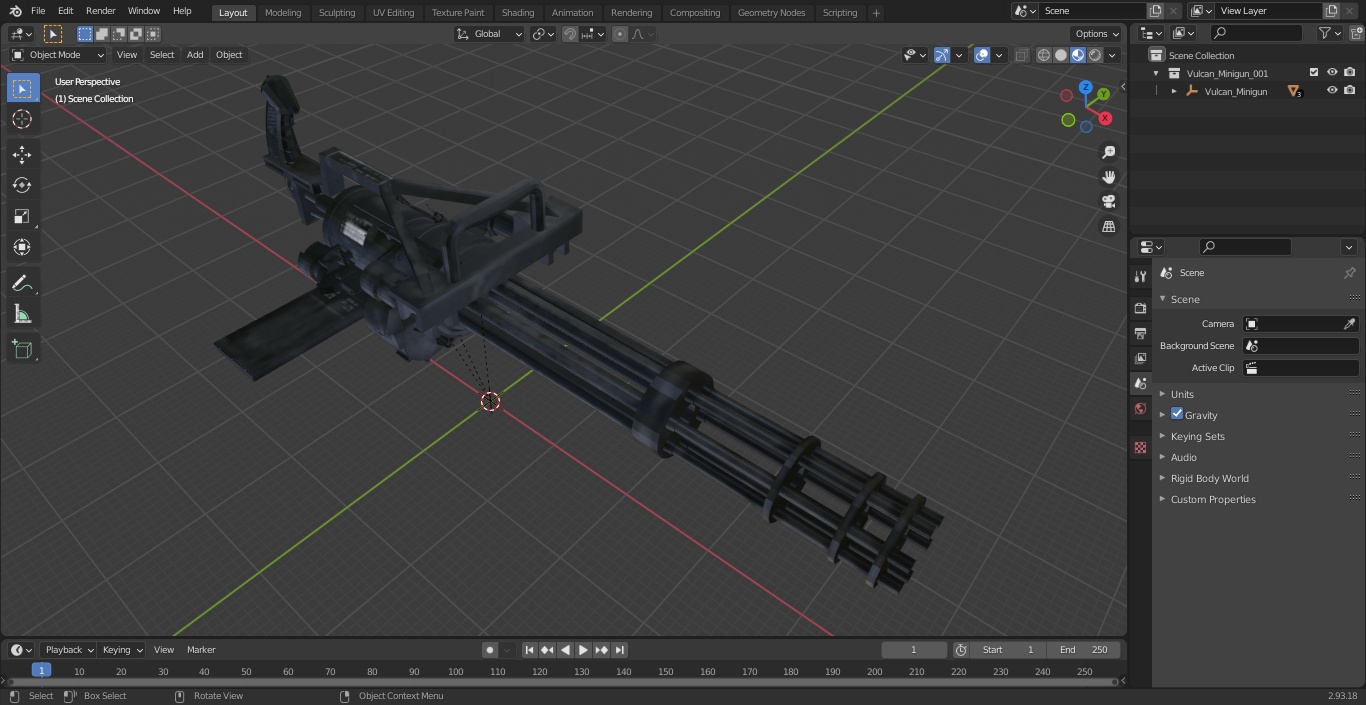
Task: Activate the Cursor tool
Action: (22, 119)
